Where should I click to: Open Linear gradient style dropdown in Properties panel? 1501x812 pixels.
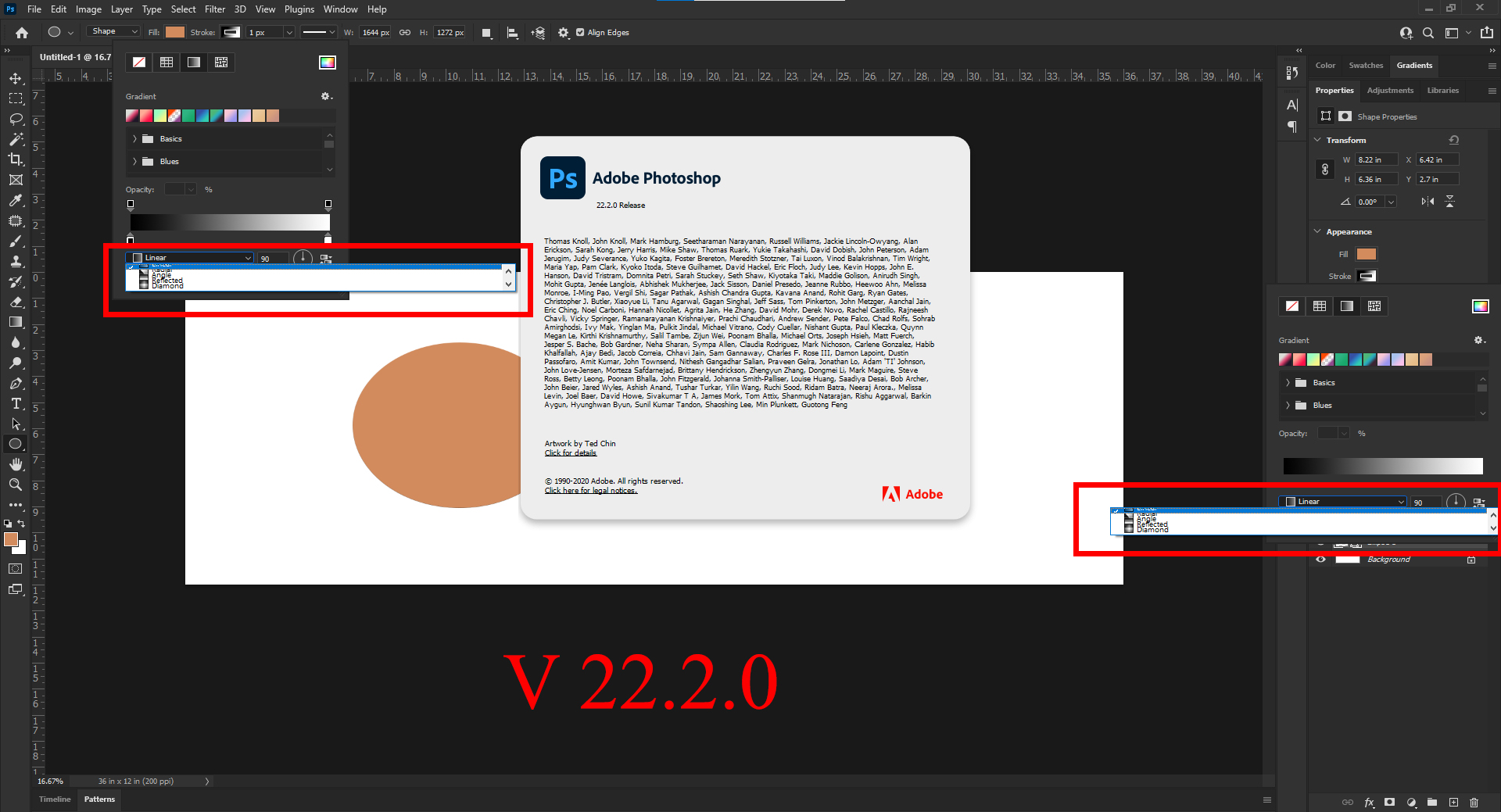[x=1342, y=502]
